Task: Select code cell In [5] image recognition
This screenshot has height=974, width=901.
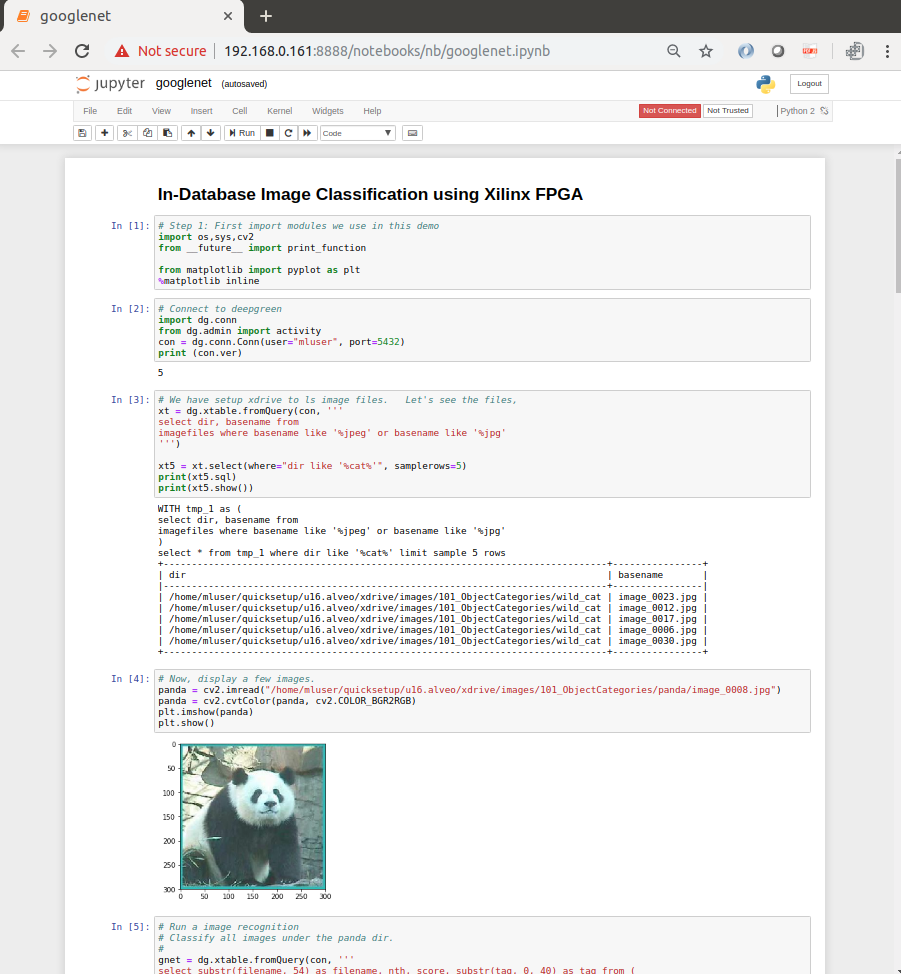Action: coord(482,945)
